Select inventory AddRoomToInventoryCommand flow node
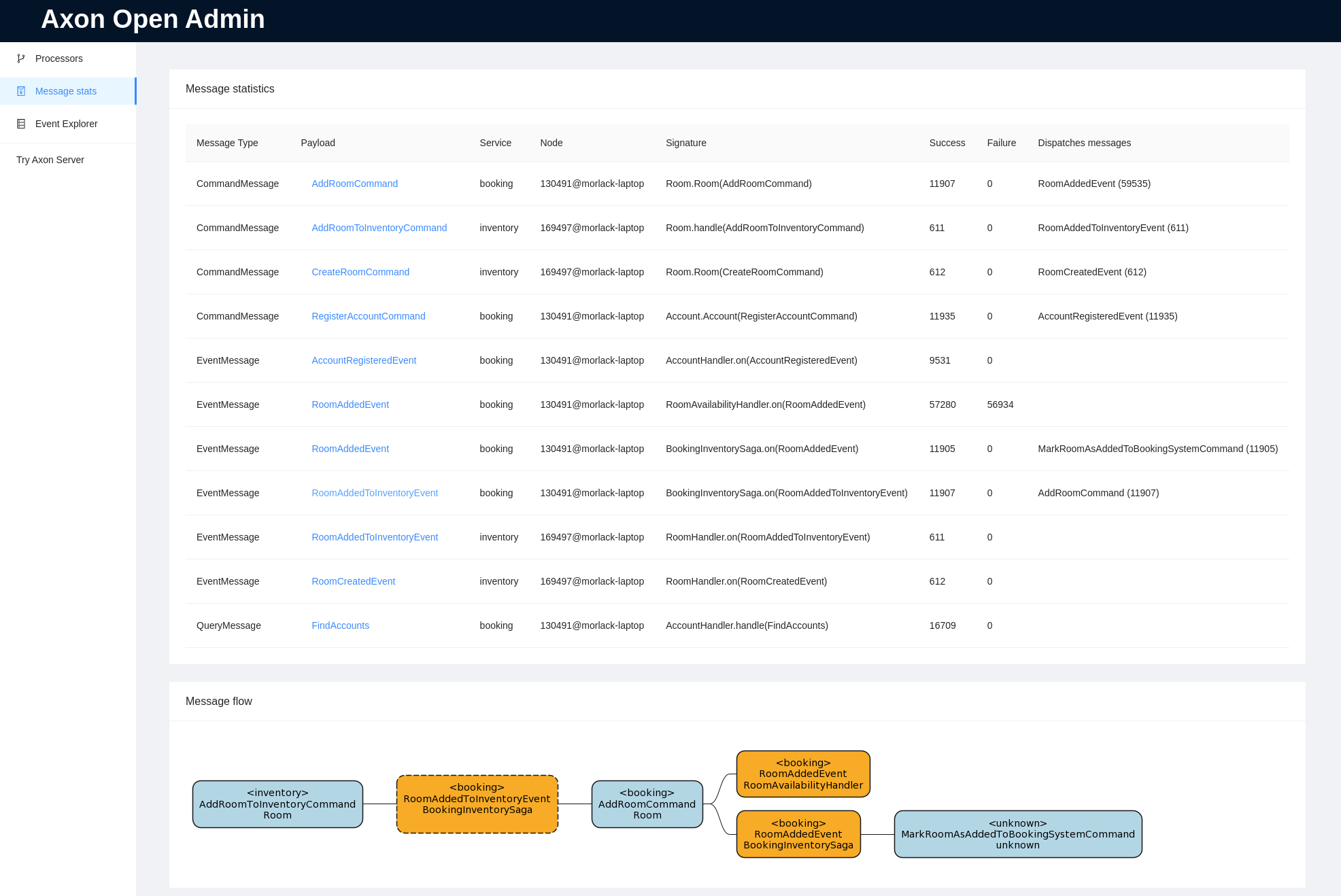Image resolution: width=1341 pixels, height=896 pixels. (x=277, y=804)
